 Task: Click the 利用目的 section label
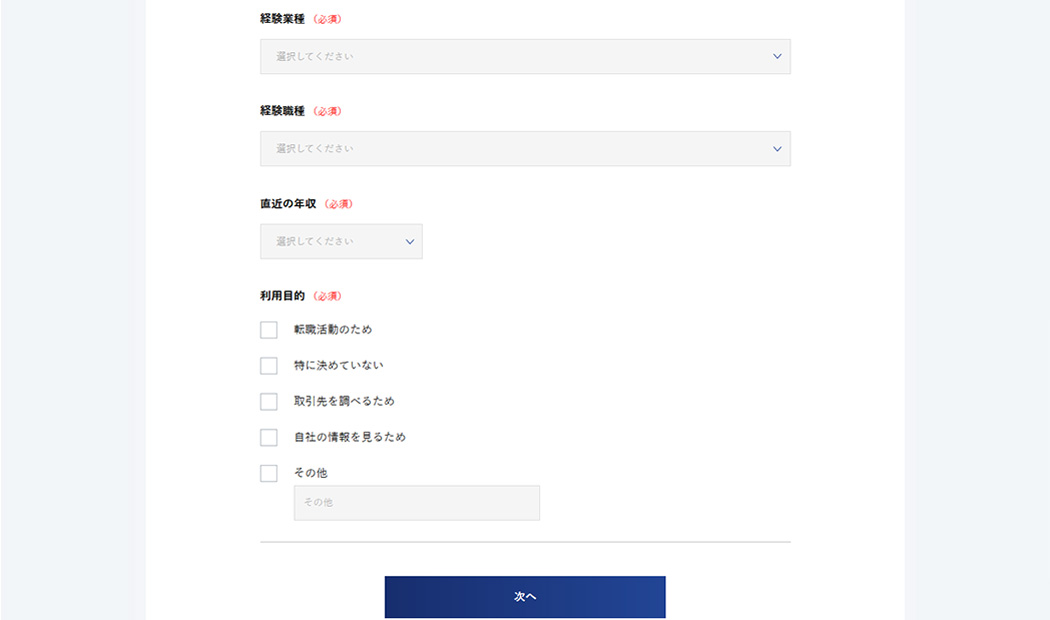coord(282,297)
